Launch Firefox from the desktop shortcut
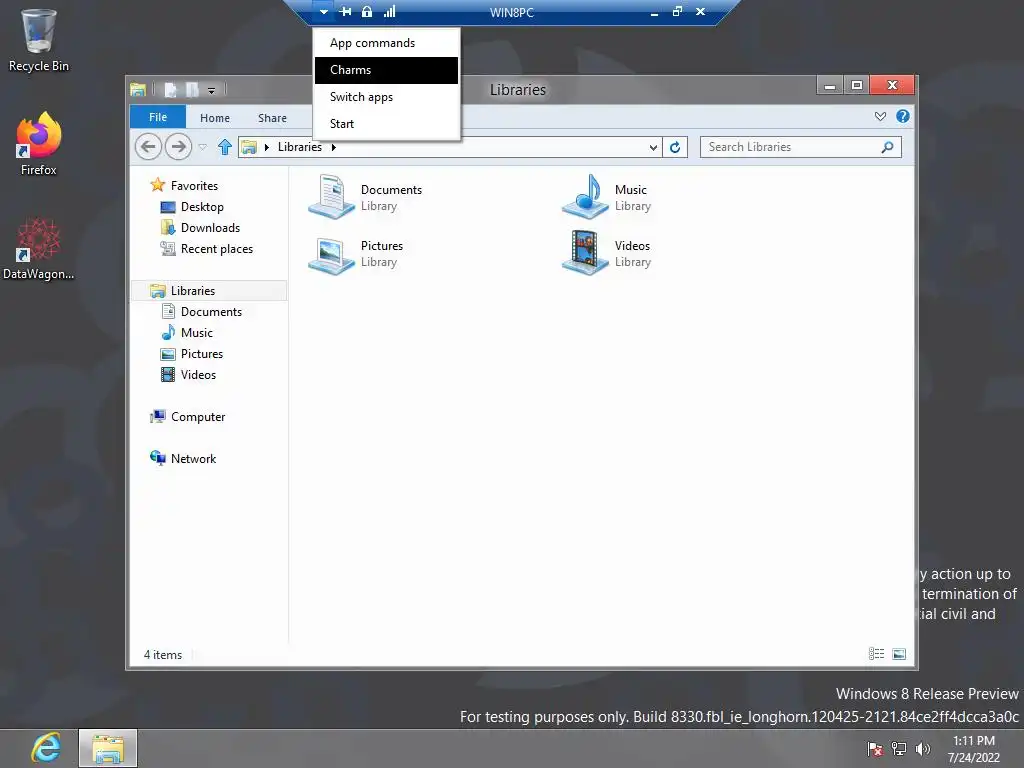Screen dimensions: 1024x768 (39, 144)
